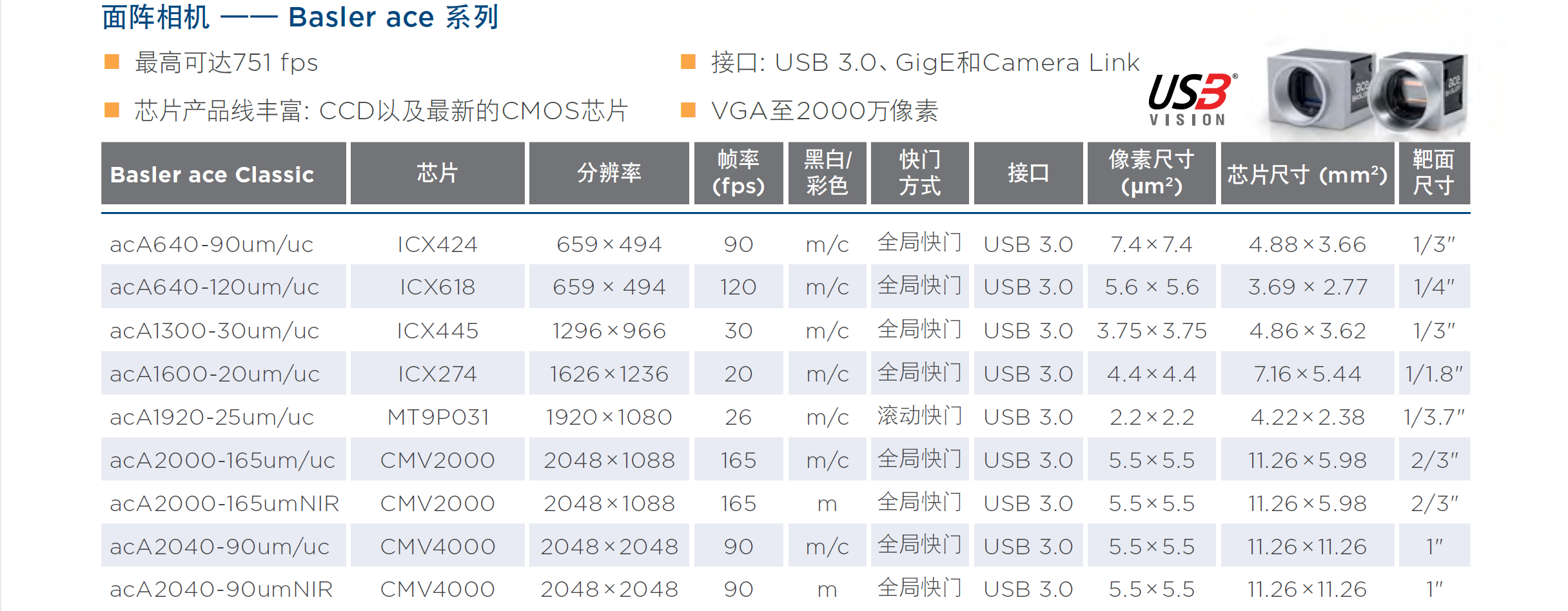Viewport: 1568px width, 611px height.
Task: Click the orange bullet beside VGA至2000万像素
Action: 689,110
